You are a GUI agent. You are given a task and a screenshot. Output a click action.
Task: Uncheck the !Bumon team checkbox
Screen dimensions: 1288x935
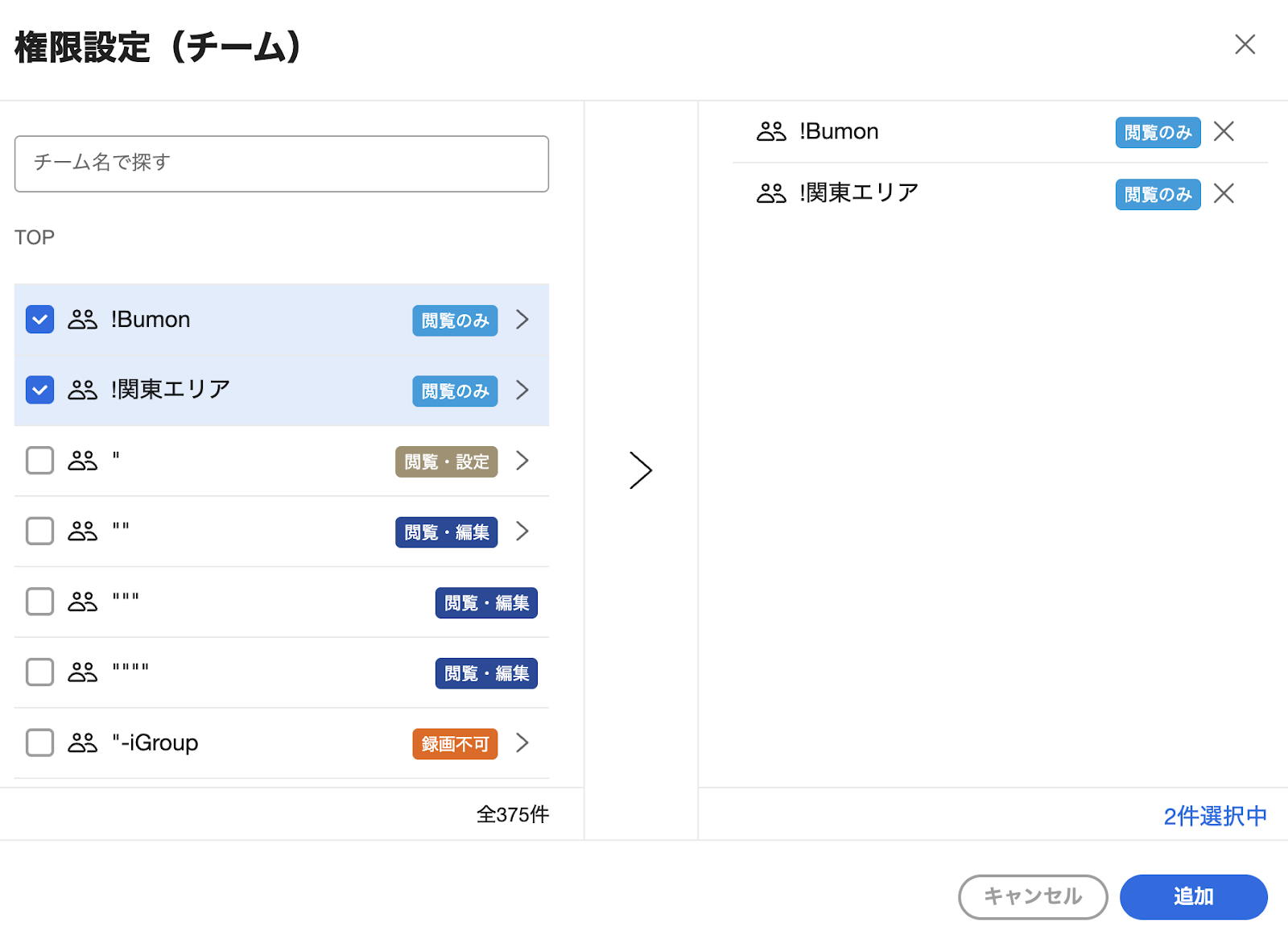coord(40,320)
